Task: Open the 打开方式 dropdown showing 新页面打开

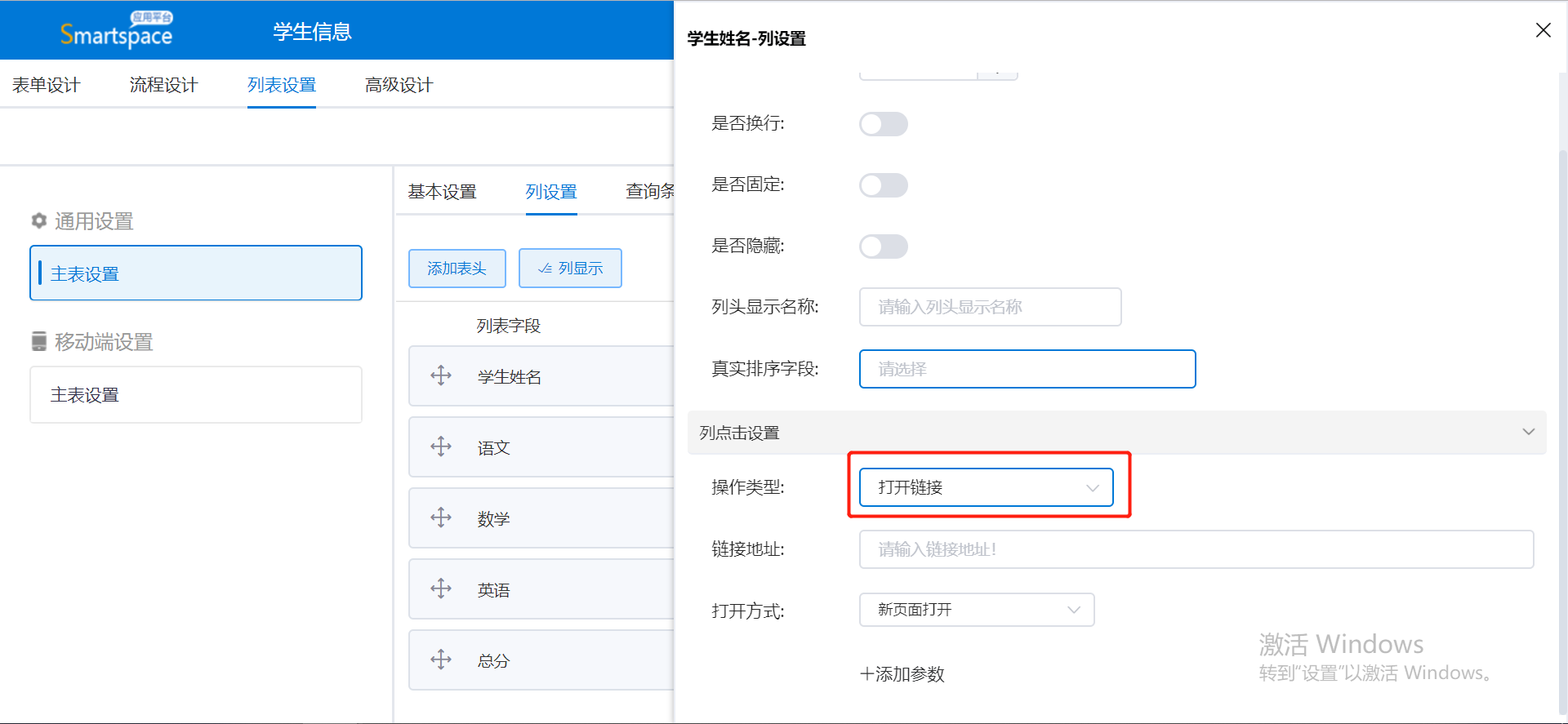Action: click(977, 610)
